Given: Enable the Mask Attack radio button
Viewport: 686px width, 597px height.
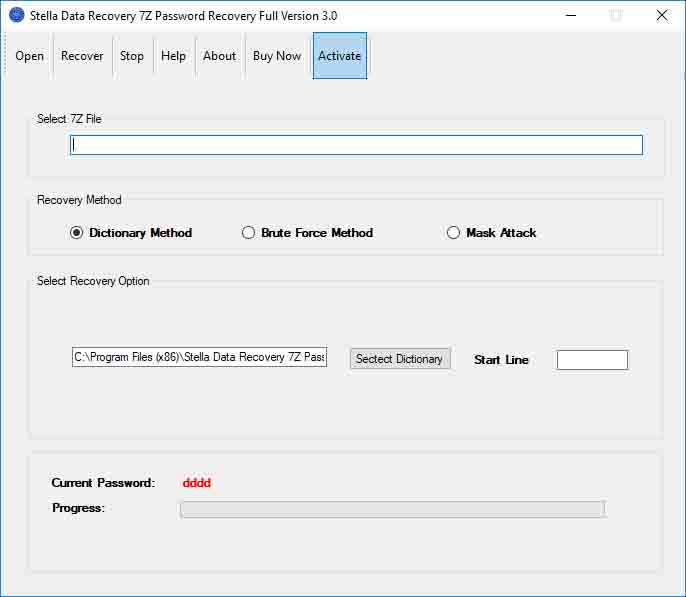Looking at the screenshot, I should point(454,233).
